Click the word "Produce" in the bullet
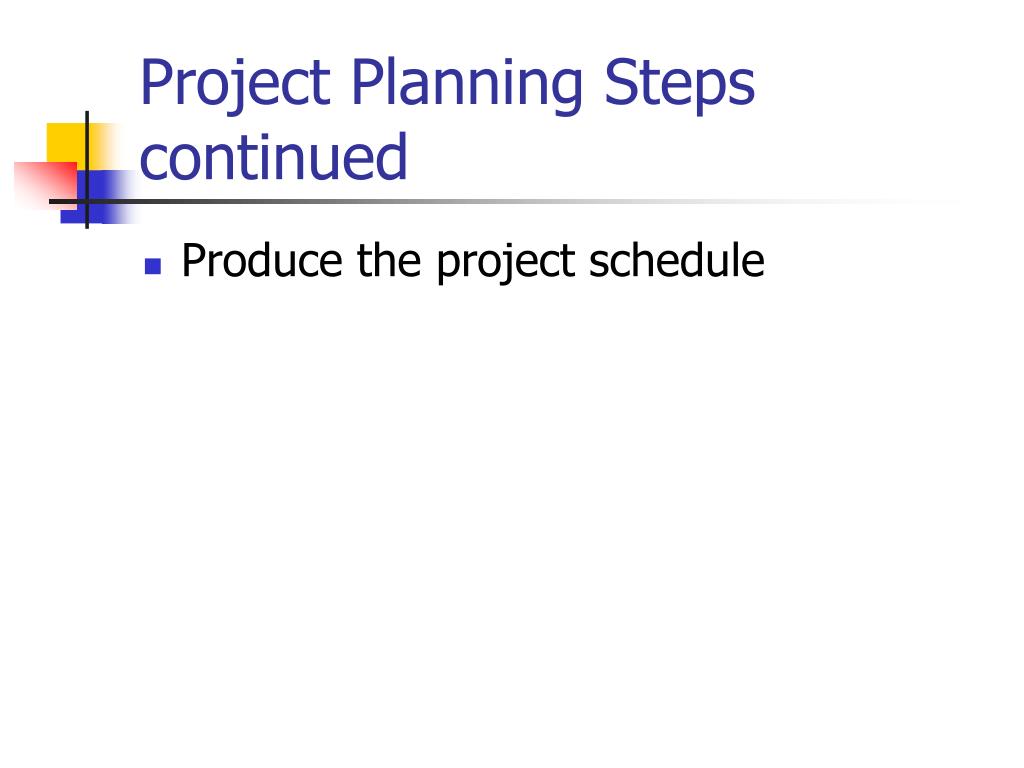The image size is (1024, 768). 261,260
